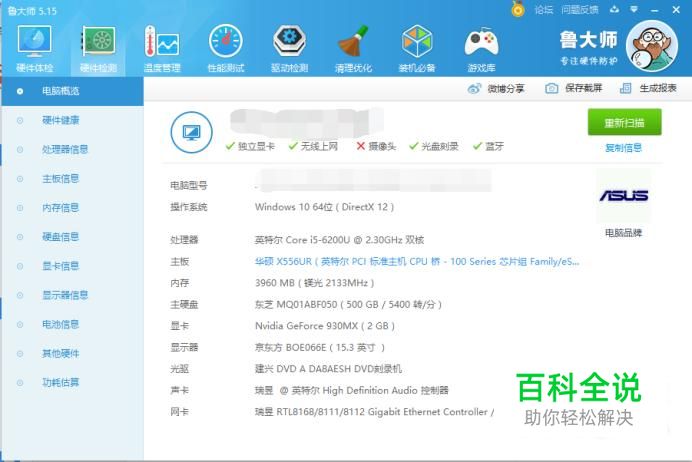
Task: Open the 华硕 X556UR motherboard link
Action: pyautogui.click(x=417, y=262)
